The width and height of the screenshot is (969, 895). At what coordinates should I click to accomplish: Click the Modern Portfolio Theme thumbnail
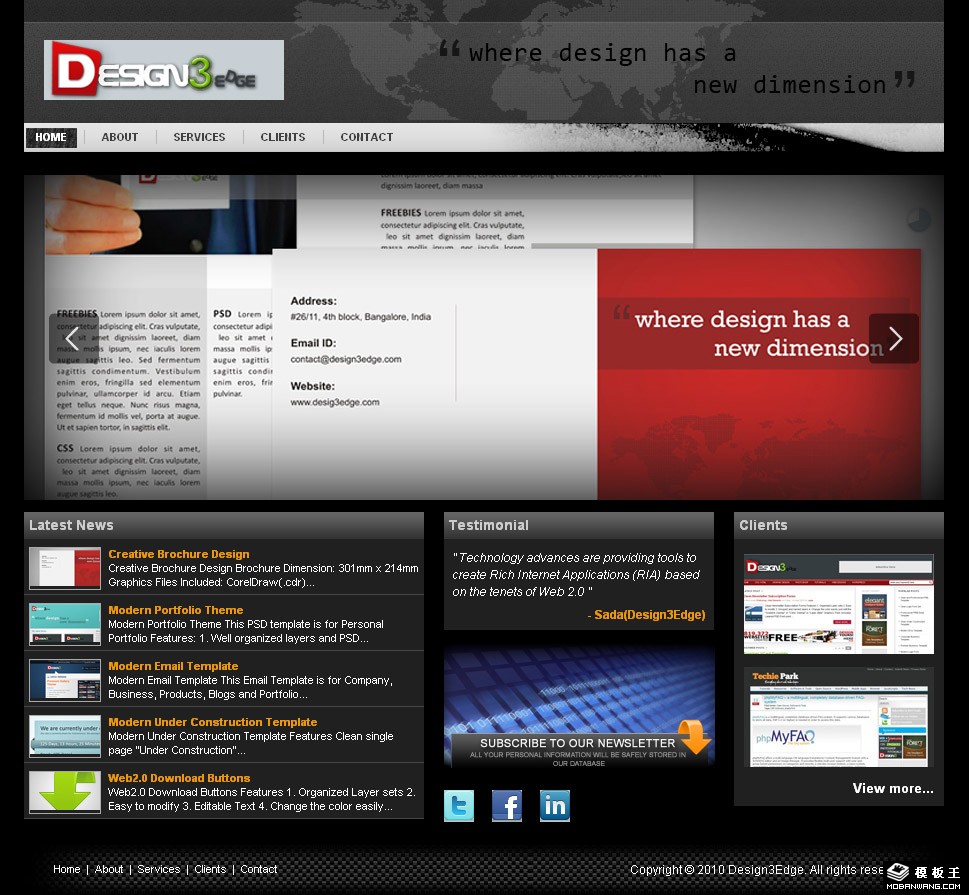65,624
